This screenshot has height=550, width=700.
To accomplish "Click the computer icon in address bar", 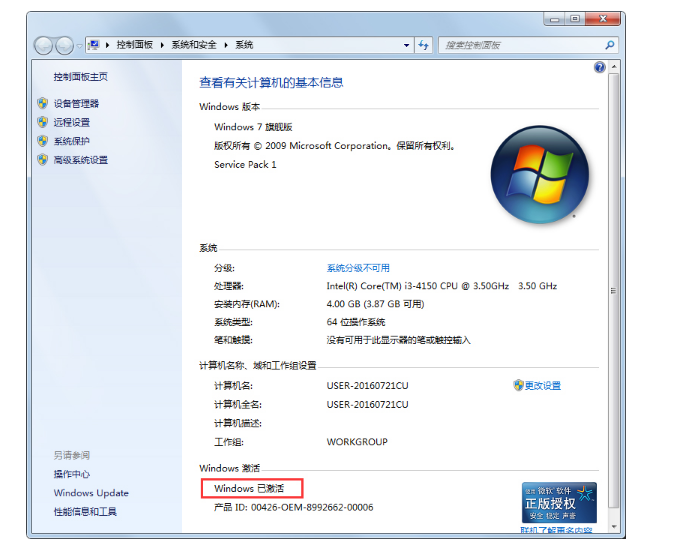I will (94, 45).
